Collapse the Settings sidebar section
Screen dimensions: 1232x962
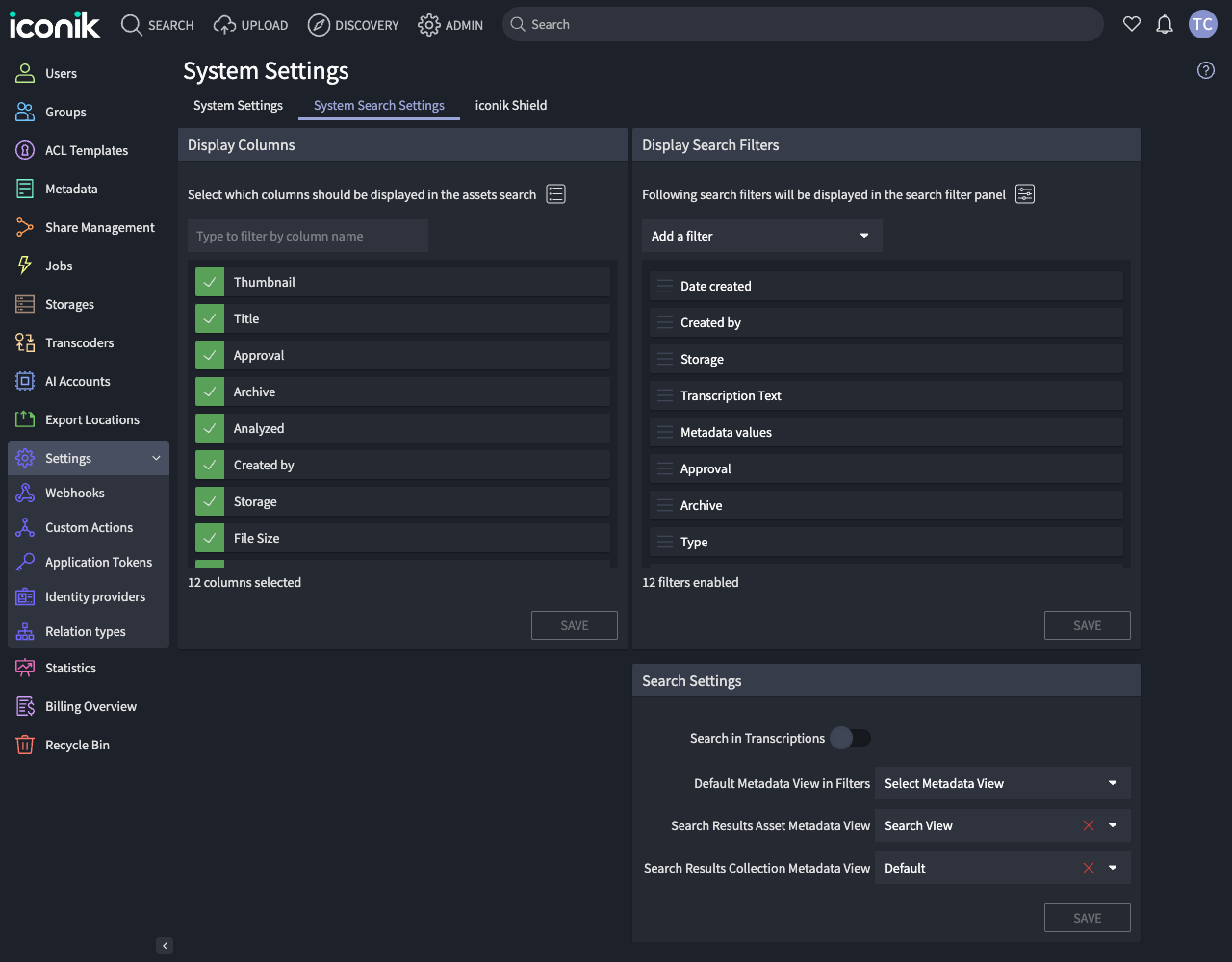click(x=157, y=457)
